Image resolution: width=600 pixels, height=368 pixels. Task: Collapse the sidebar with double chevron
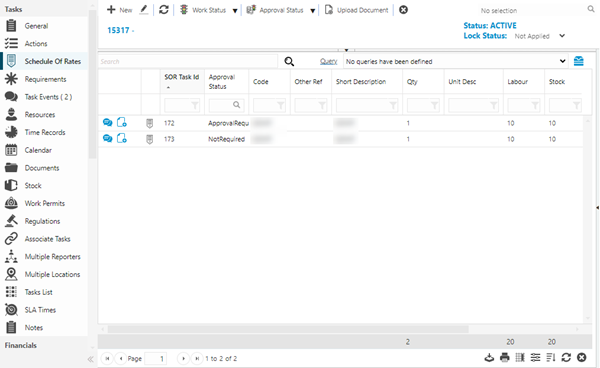tap(91, 359)
